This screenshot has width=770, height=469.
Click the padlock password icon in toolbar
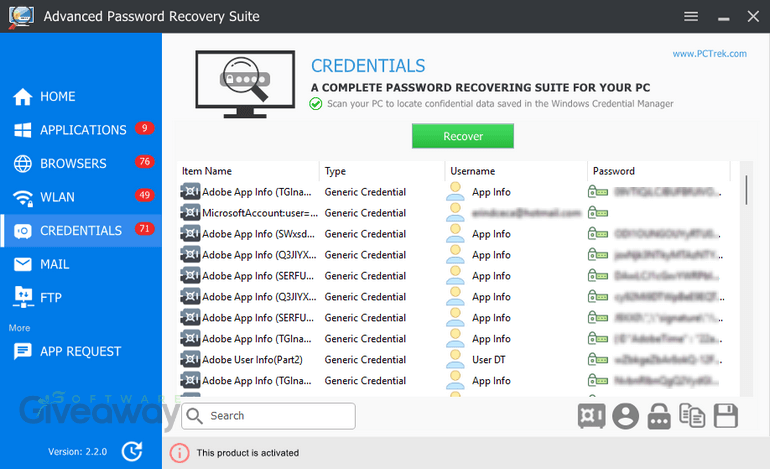tap(659, 416)
